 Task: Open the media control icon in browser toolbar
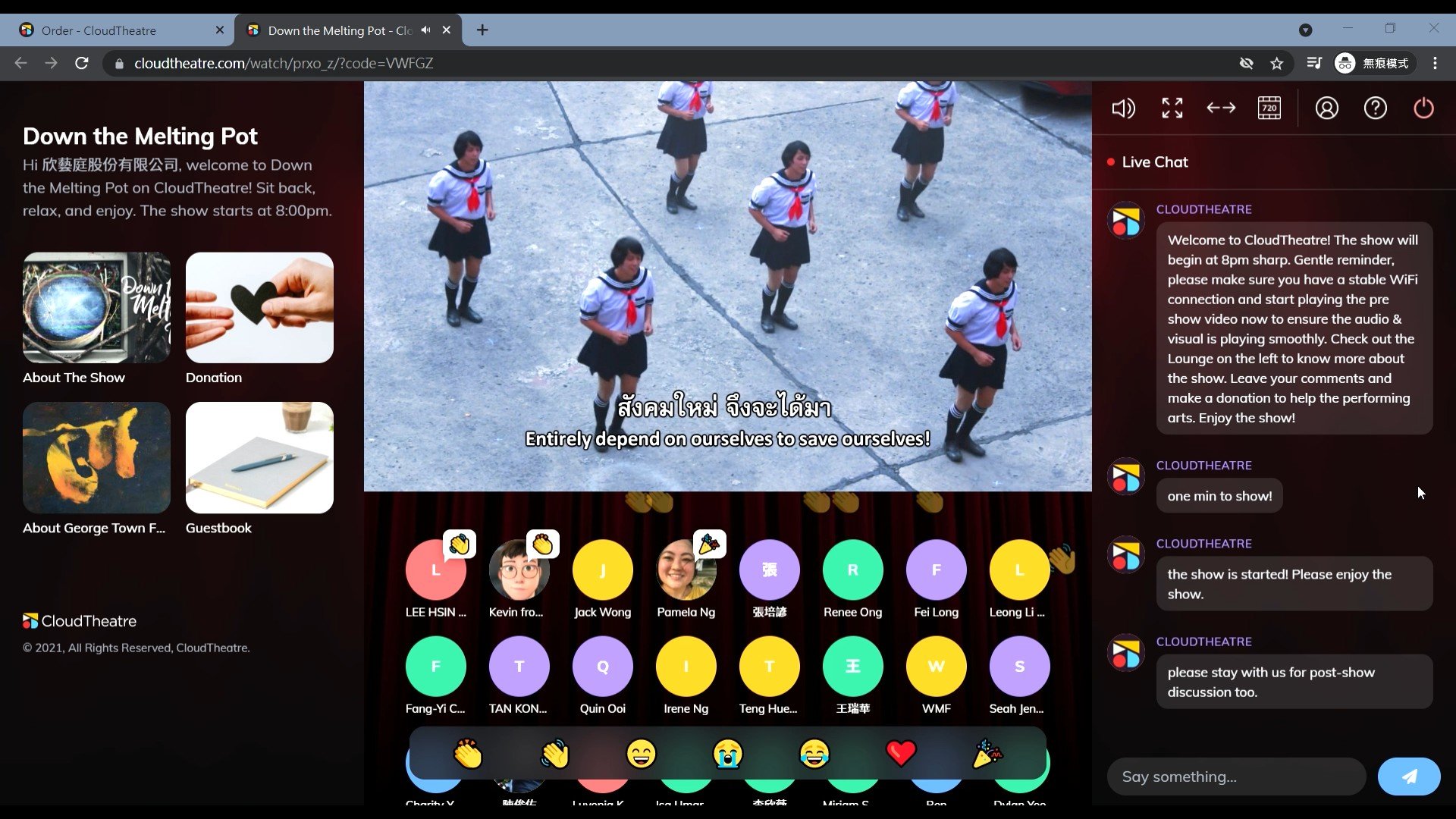1314,63
